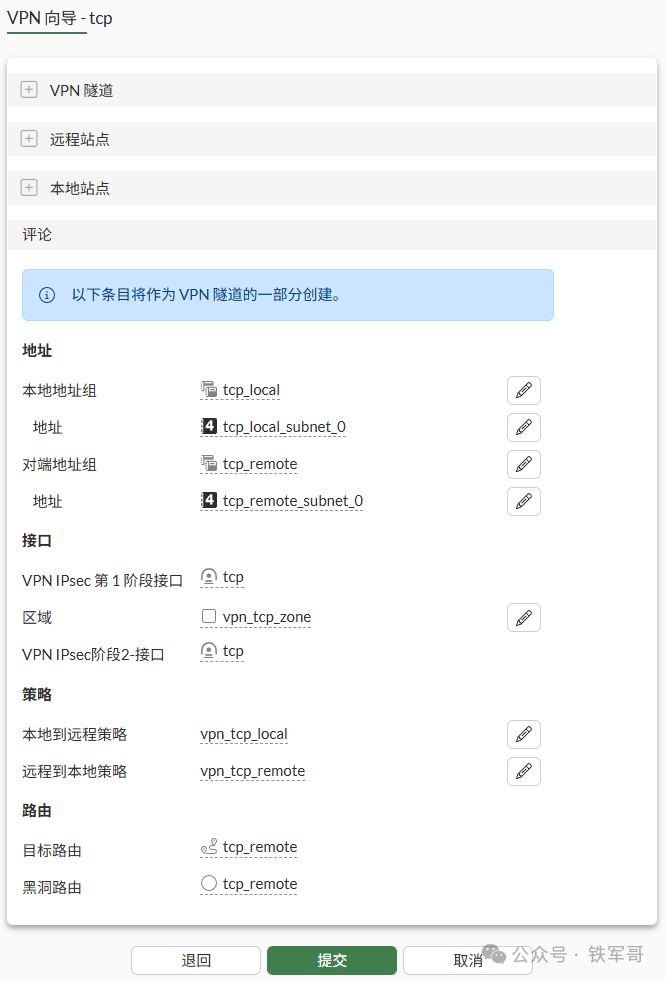The height and width of the screenshot is (981, 665).
Task: Go back with the 退回 button
Action: click(196, 960)
